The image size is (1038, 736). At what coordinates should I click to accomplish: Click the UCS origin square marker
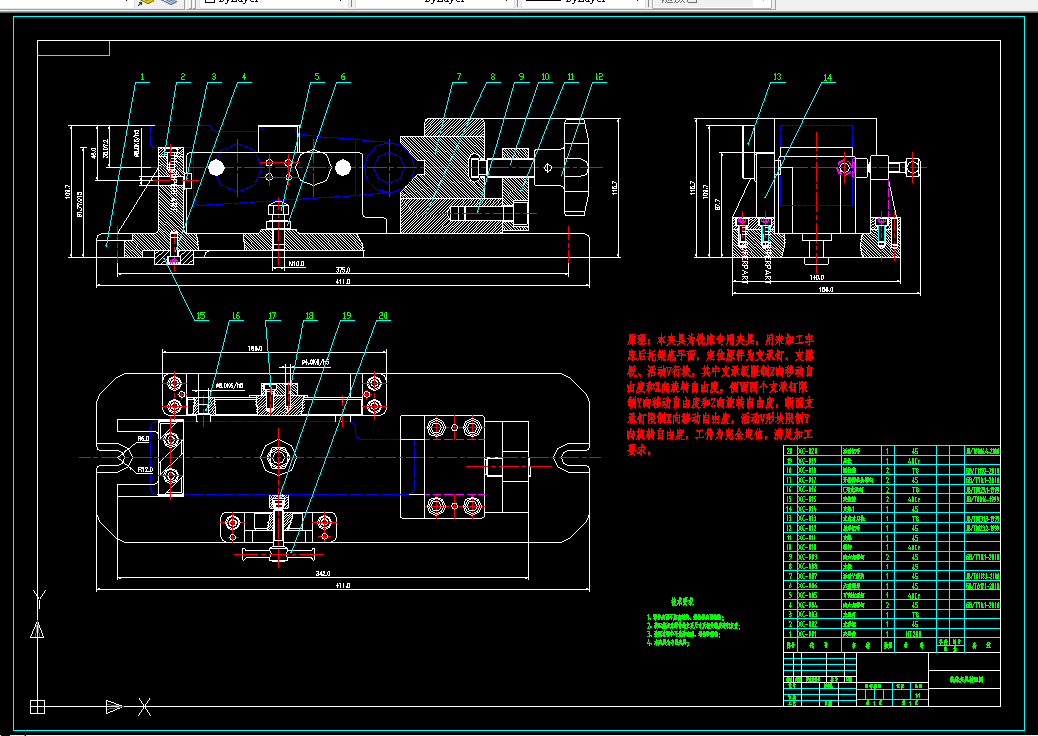click(38, 707)
